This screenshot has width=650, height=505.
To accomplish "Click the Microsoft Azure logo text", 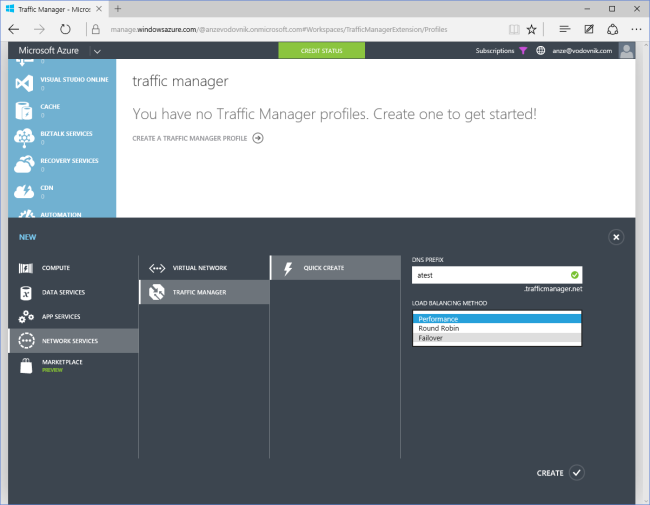I will tap(49, 51).
